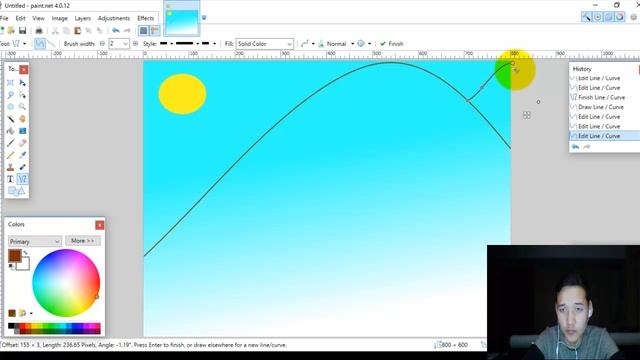This screenshot has height=360, width=640.
Task: Select the Lasso Select tool
Action: click(x=11, y=95)
